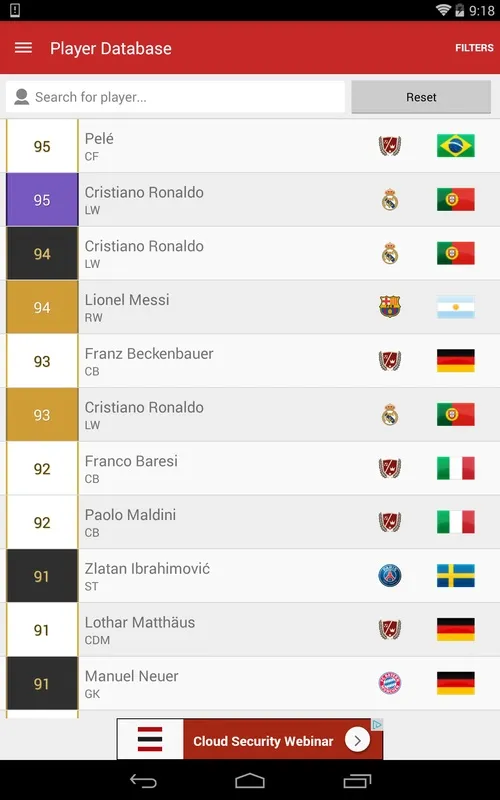The height and width of the screenshot is (800, 500).
Task: Open Franco Baresi player entry
Action: pyautogui.click(x=253, y=468)
